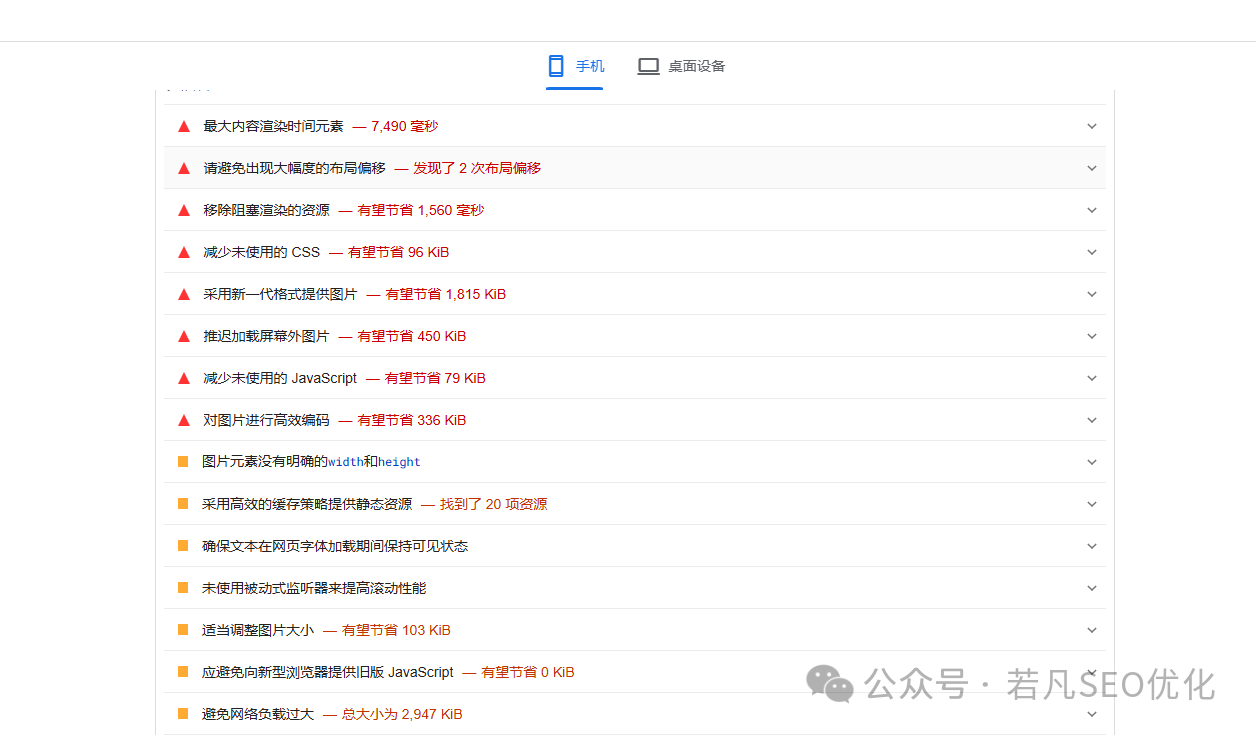Expand 请避免出现大幅度的布局偏移 with its chevron

(1092, 168)
